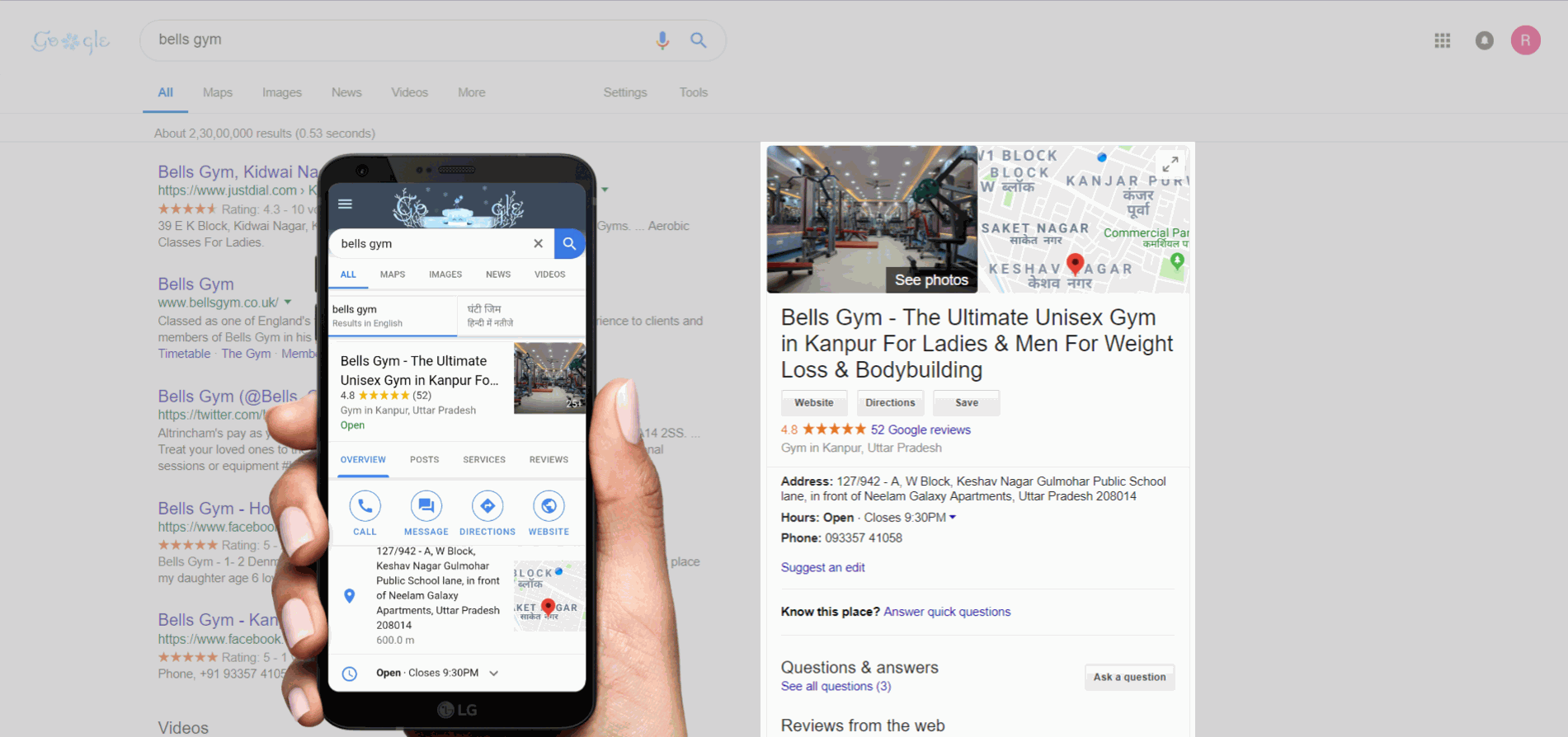Open the dropdown arrow beside www.bellsgym.co.uk
The image size is (1568, 737).
click(x=288, y=303)
